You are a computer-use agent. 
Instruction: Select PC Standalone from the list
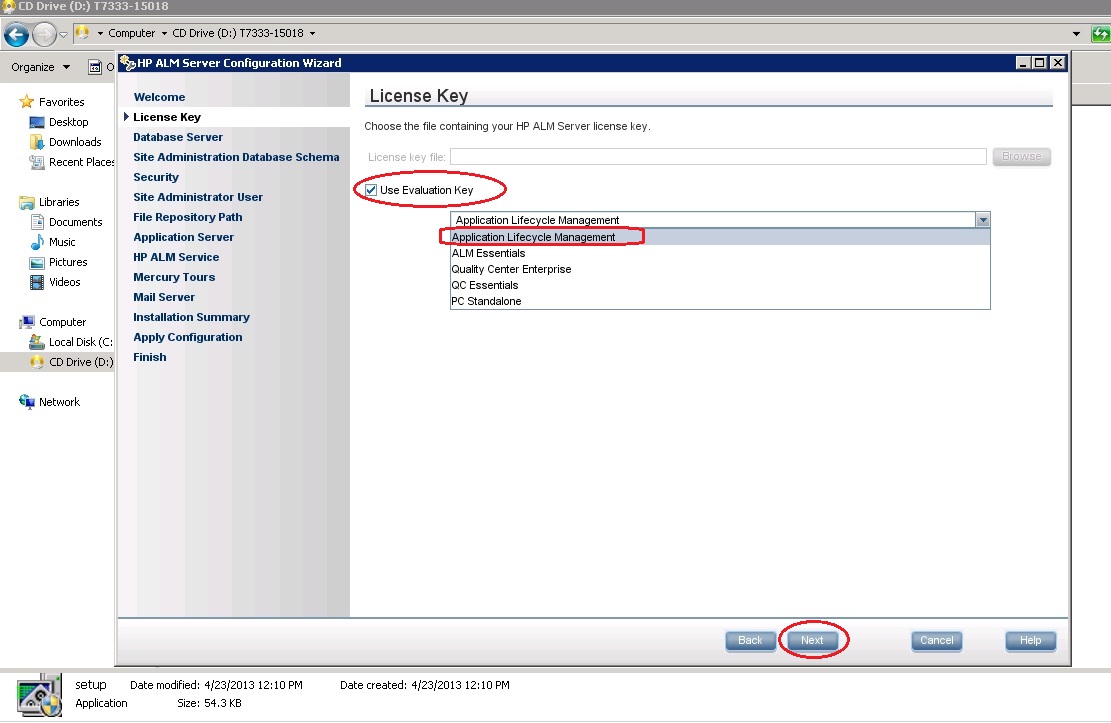tap(720, 301)
